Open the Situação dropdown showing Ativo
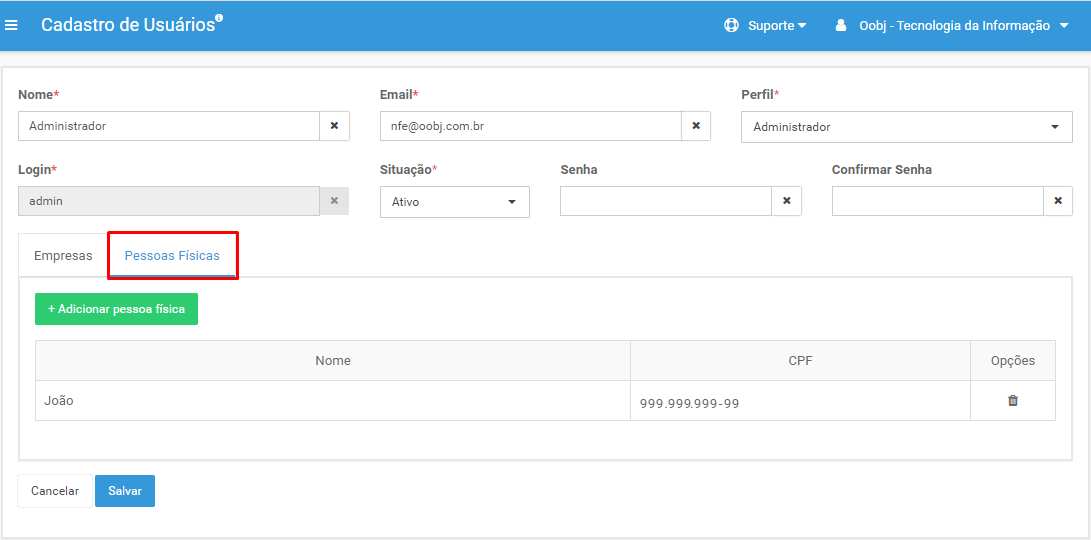1091x540 pixels. pyautogui.click(x=455, y=202)
